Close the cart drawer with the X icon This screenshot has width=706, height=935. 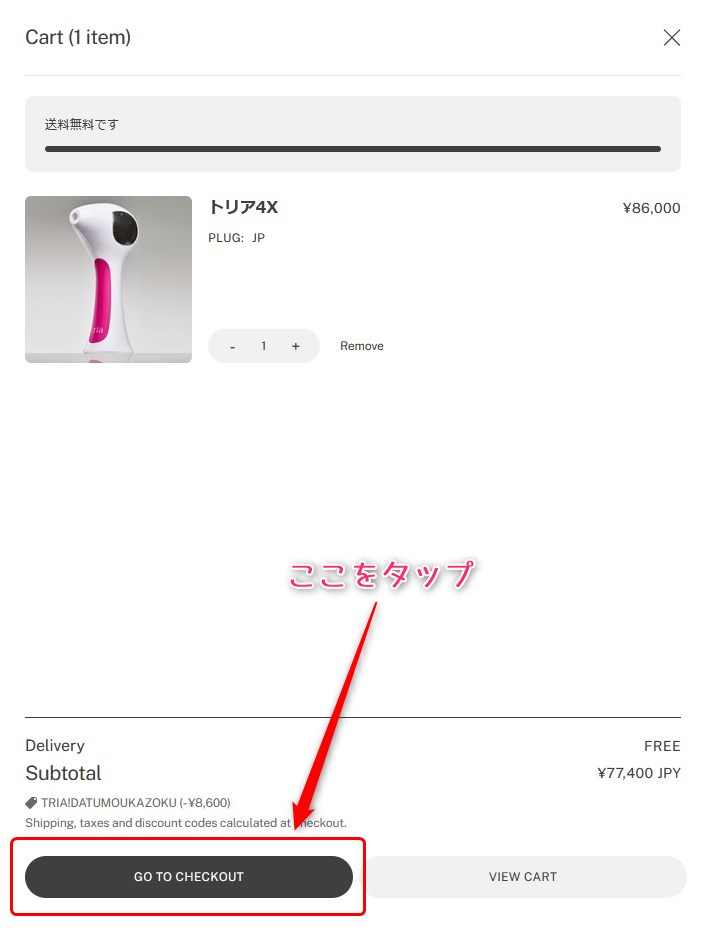pos(671,38)
